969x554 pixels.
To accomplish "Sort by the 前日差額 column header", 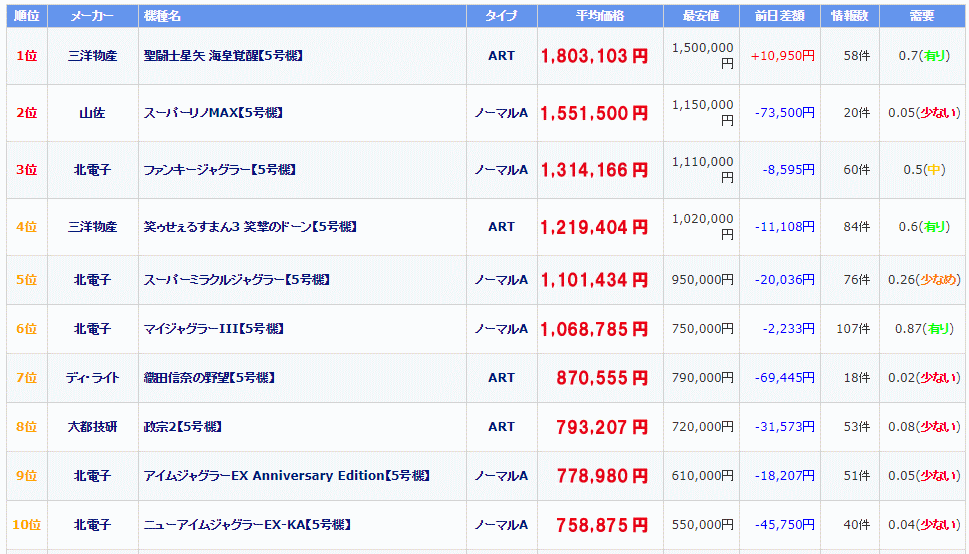I will 779,16.
